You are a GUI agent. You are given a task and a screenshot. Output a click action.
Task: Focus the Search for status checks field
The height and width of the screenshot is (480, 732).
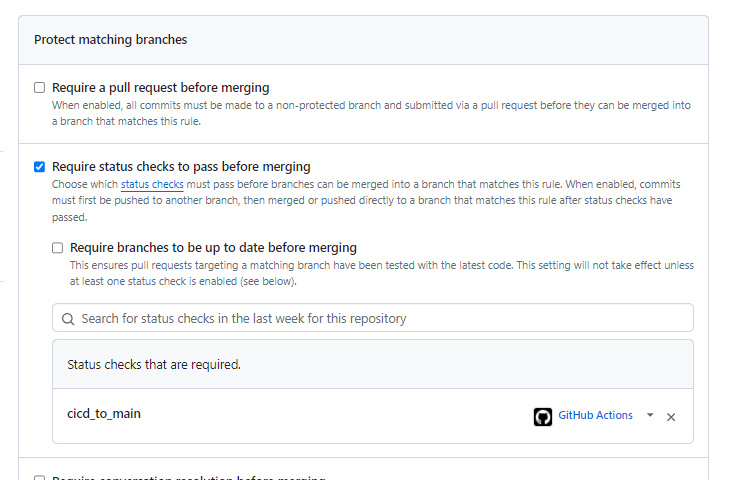(373, 318)
